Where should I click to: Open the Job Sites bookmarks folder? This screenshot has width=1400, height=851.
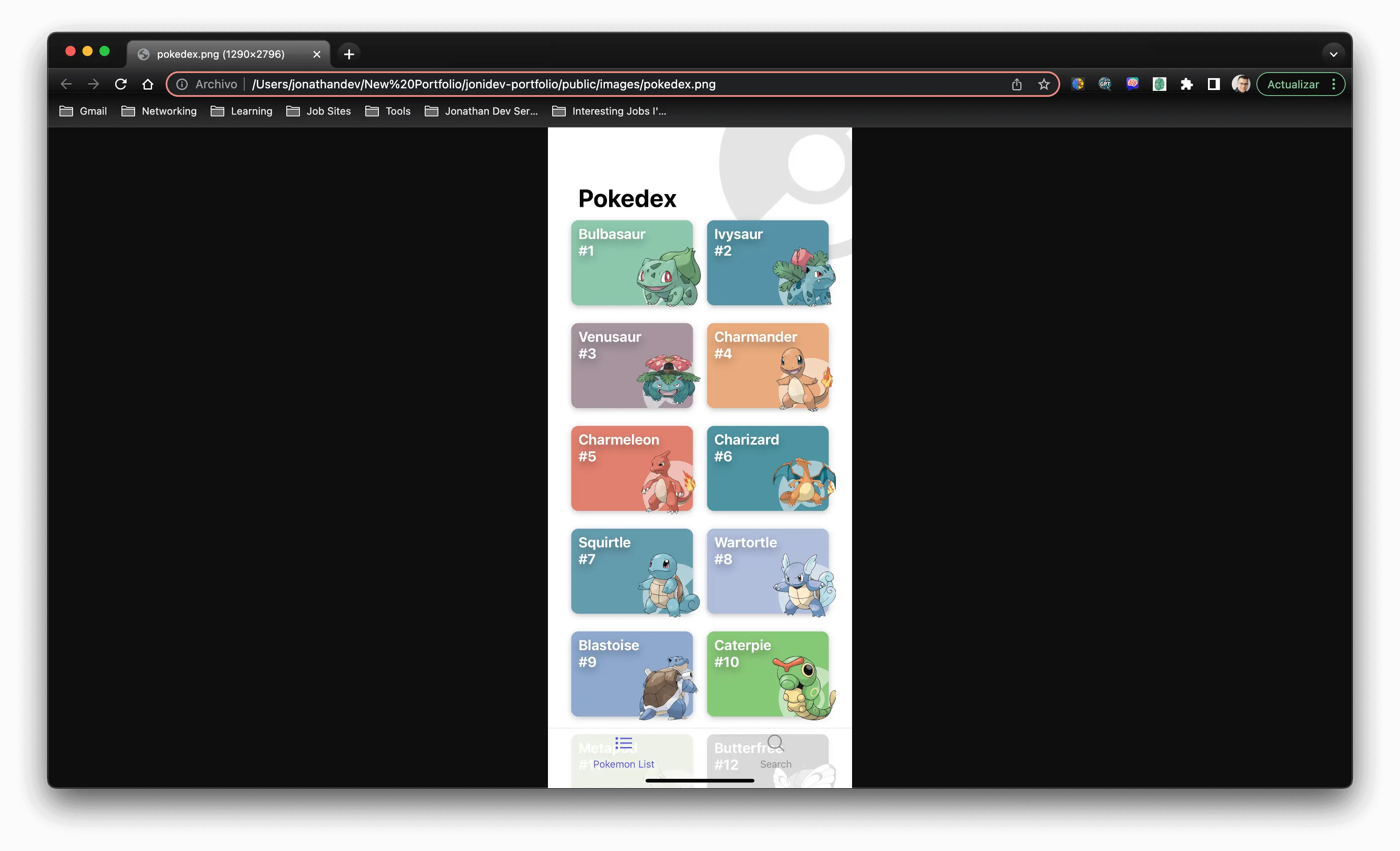319,111
